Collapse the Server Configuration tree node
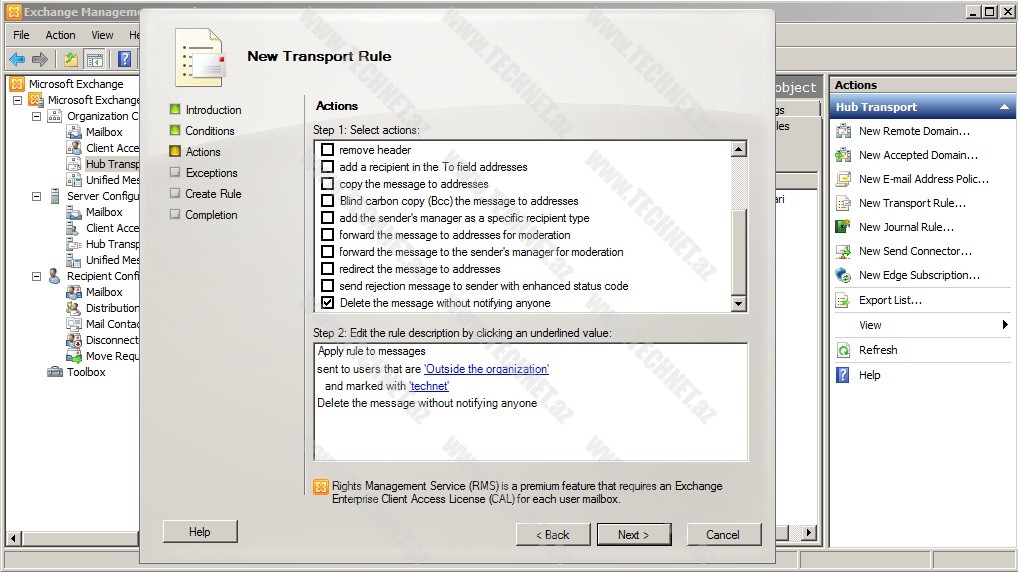 (x=37, y=196)
